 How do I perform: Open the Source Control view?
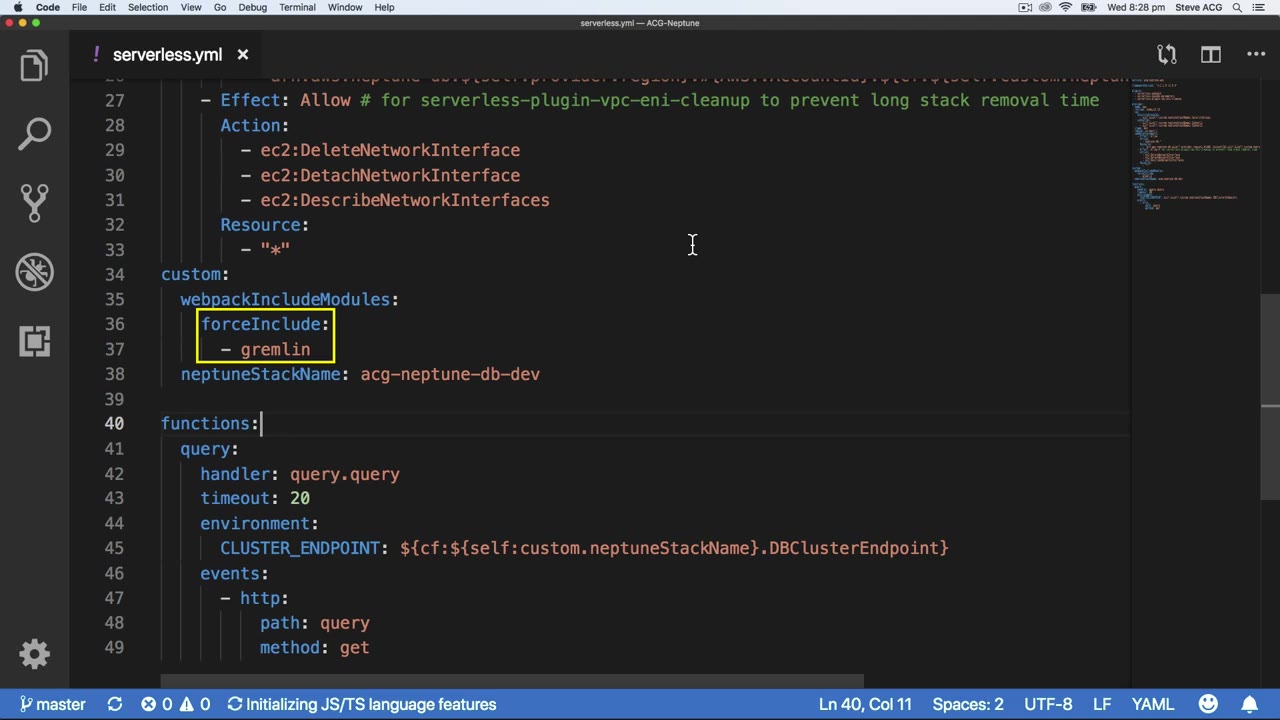point(34,203)
